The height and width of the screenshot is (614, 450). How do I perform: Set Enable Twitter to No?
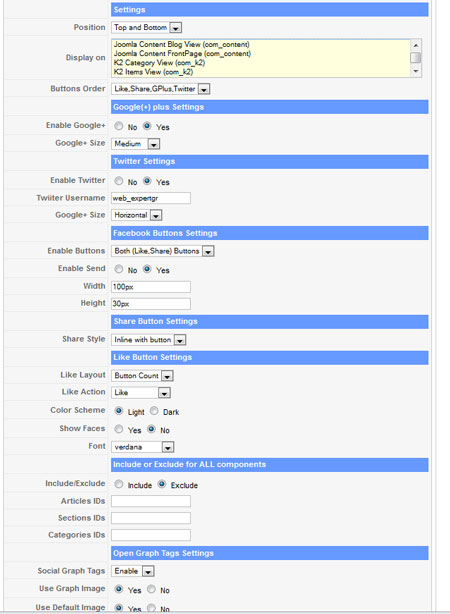click(119, 181)
